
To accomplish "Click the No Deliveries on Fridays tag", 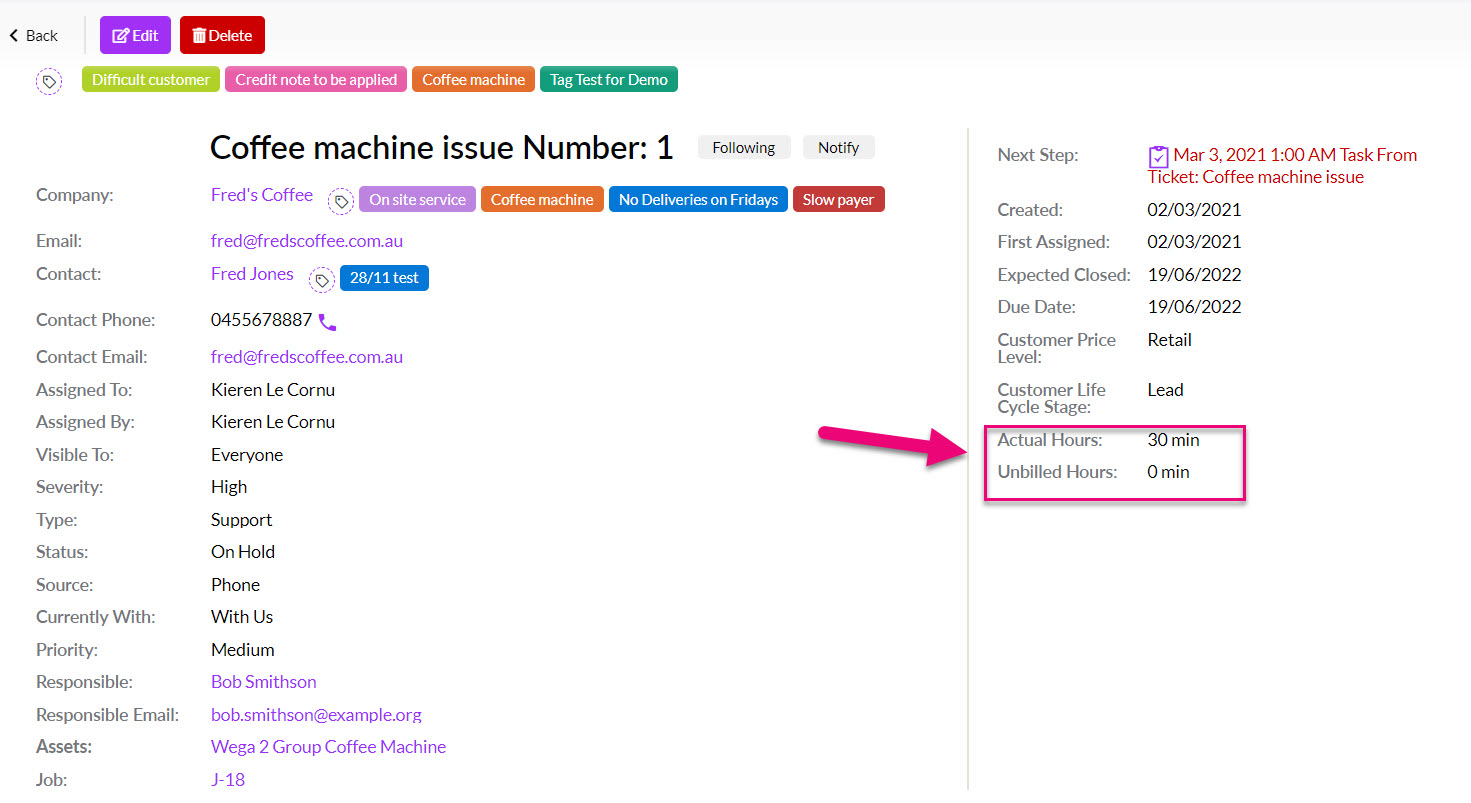I will (x=698, y=199).
